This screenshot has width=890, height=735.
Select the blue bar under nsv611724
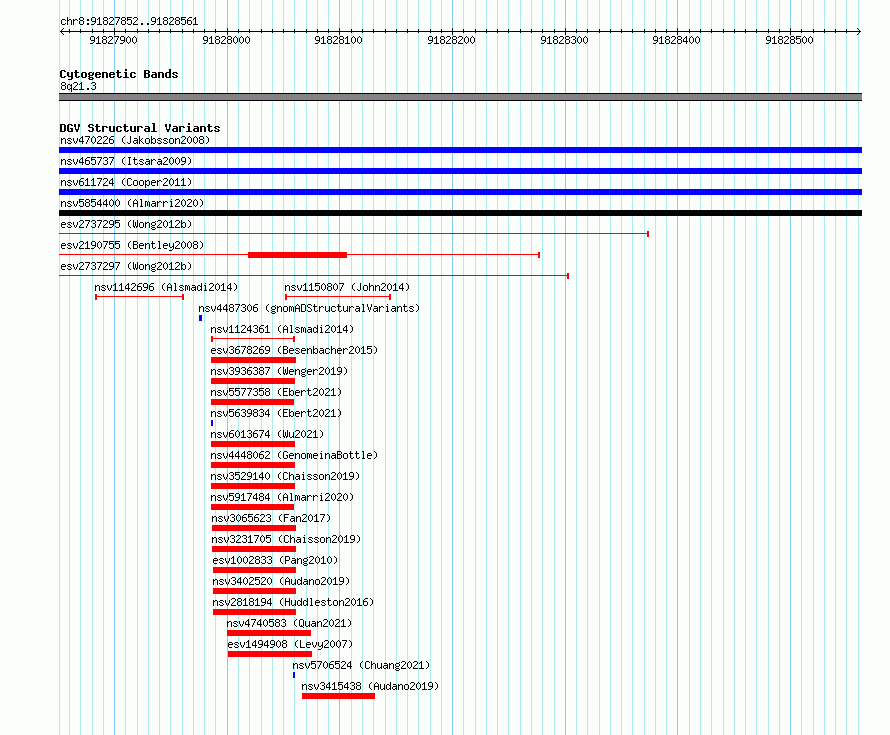(460, 192)
